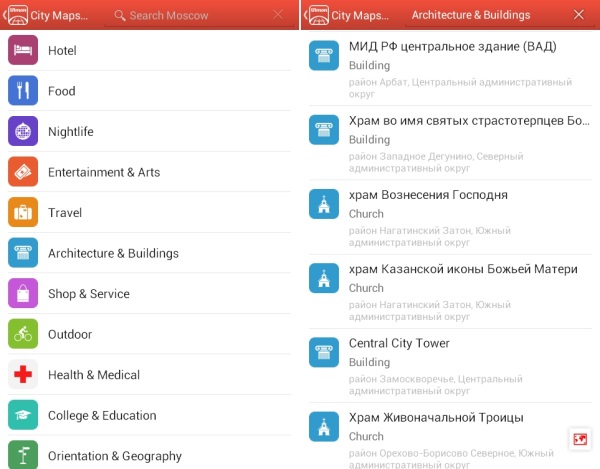
Task: Go back using City Maps logo in left panel
Action: [15, 15]
